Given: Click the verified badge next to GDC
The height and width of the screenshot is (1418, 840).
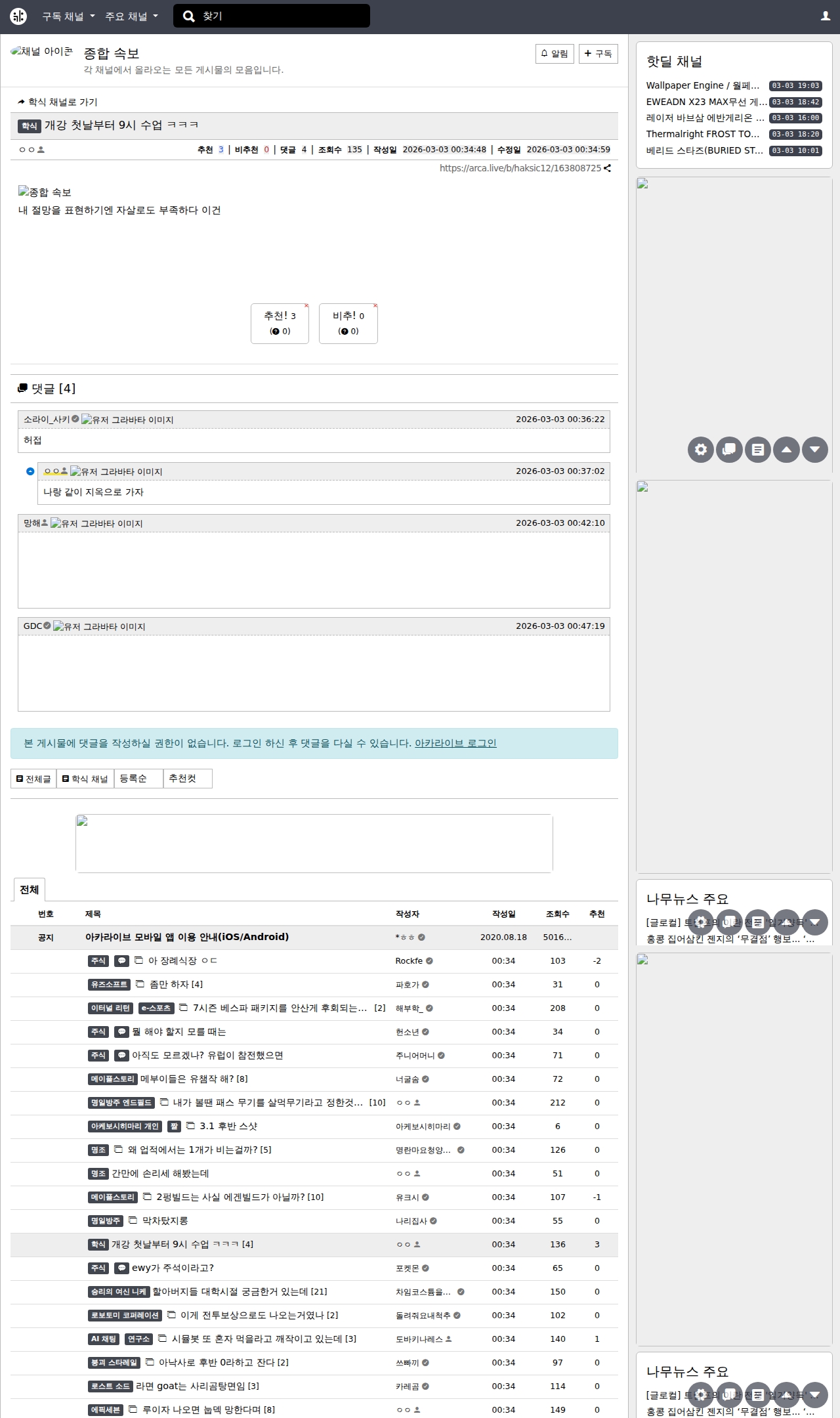Looking at the screenshot, I should tap(47, 626).
